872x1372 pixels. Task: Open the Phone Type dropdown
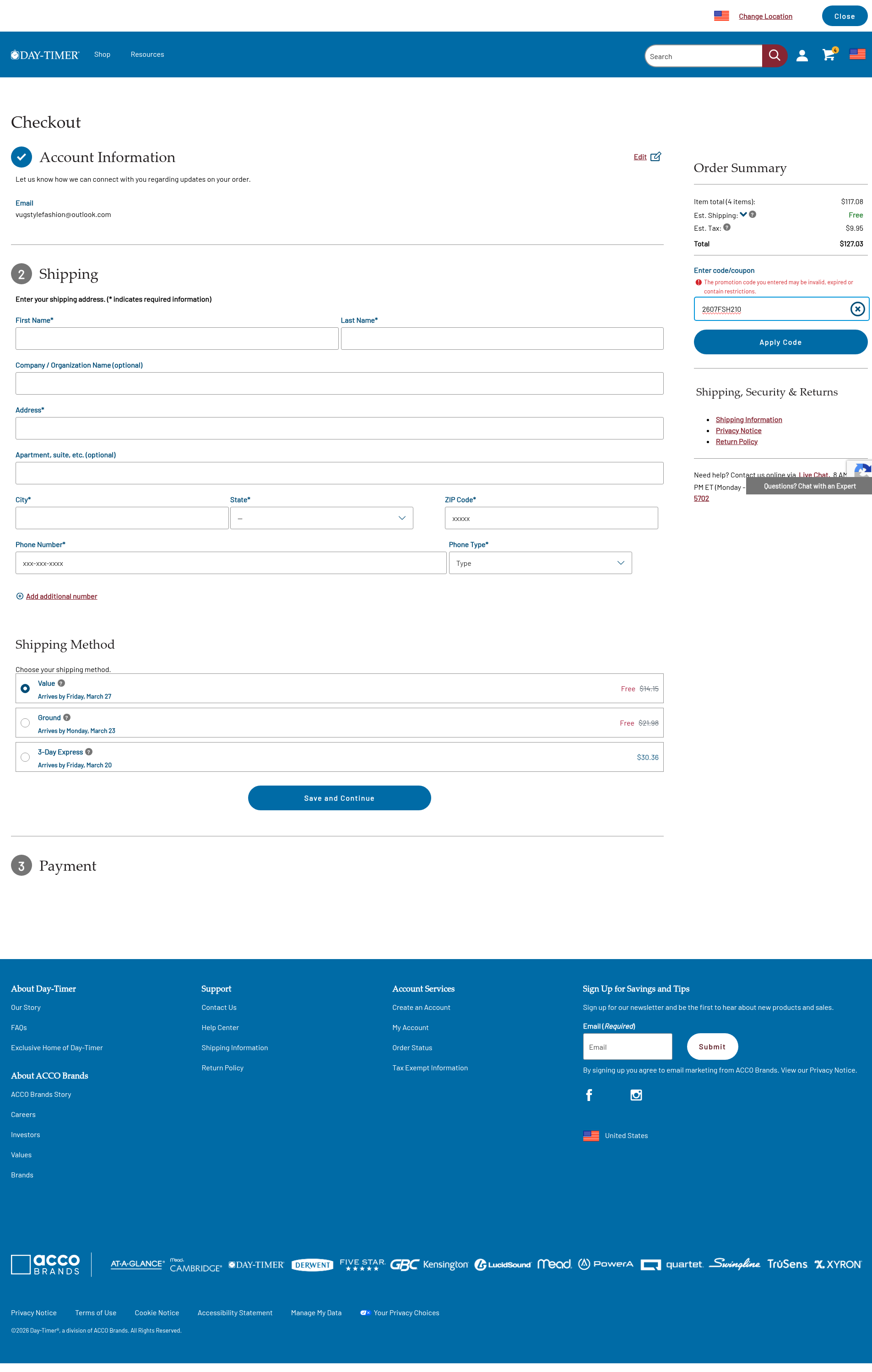539,563
